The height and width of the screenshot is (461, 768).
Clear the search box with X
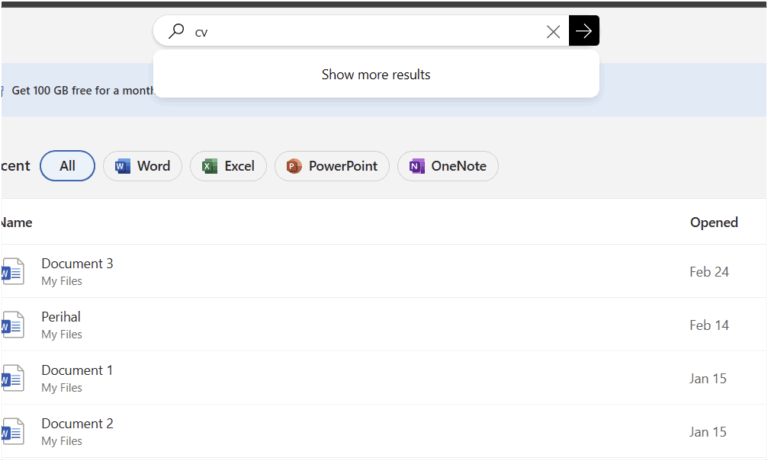553,32
